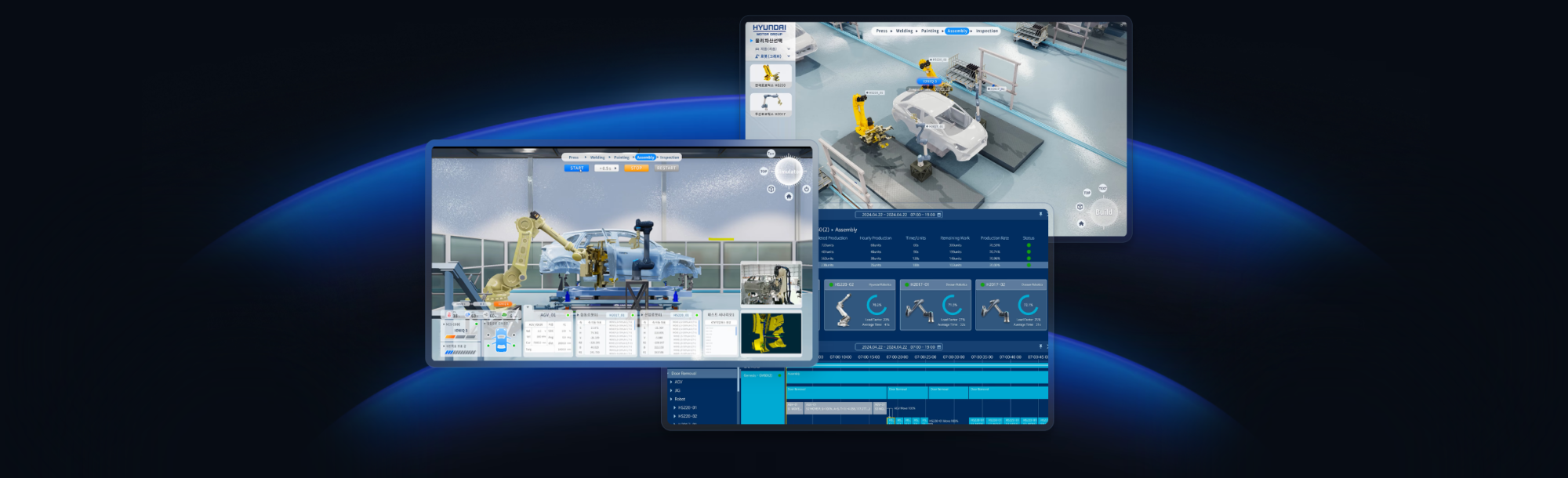The image size is (1568, 478).
Task: Select Painting stage in simulator window
Action: tap(622, 158)
